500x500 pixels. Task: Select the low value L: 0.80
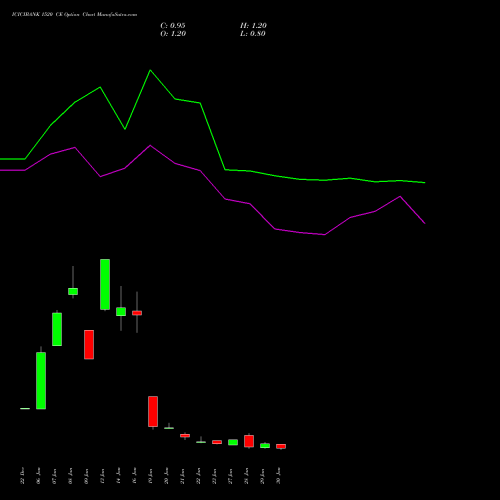tap(253, 34)
